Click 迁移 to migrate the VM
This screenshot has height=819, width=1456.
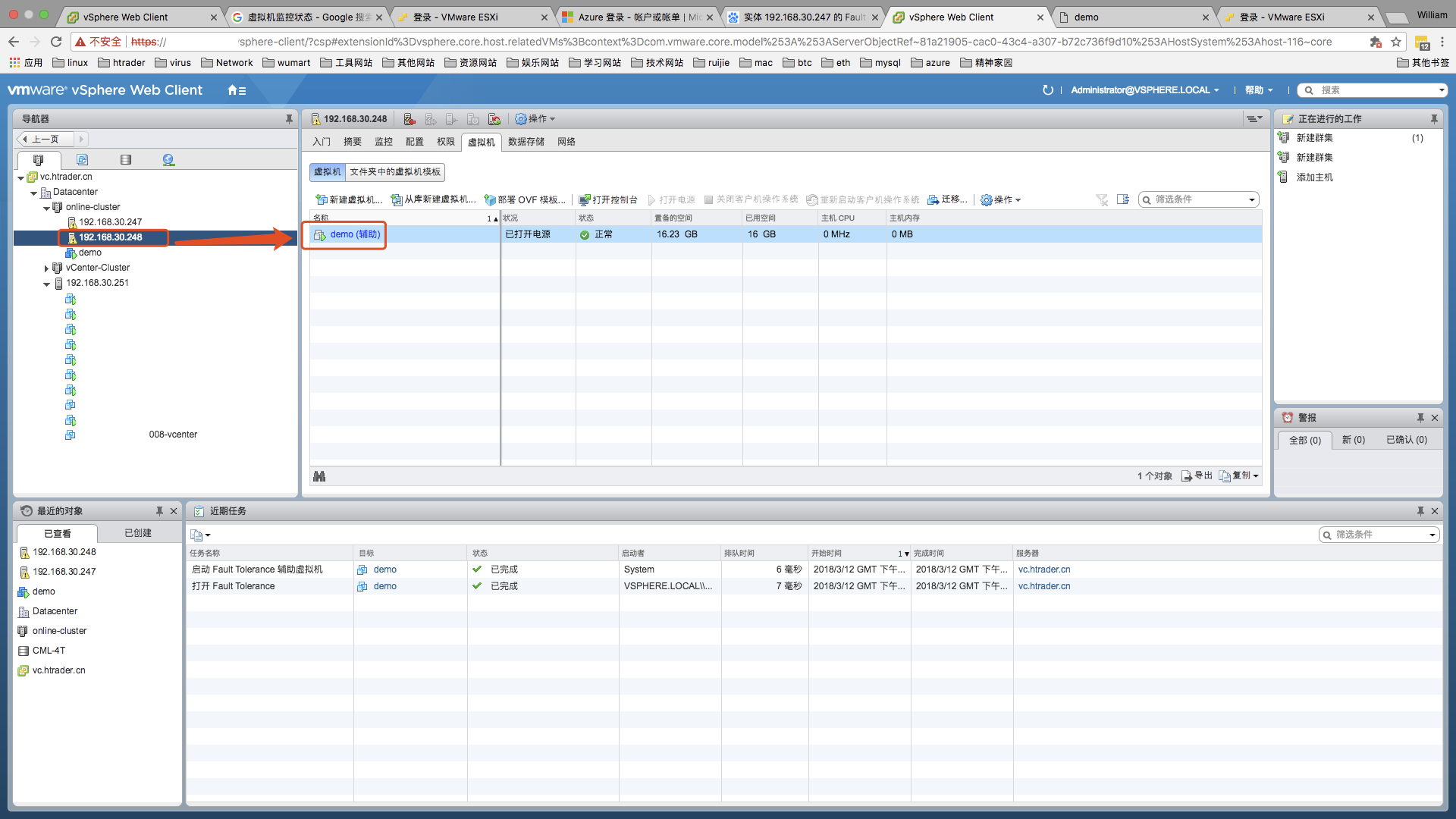(947, 200)
